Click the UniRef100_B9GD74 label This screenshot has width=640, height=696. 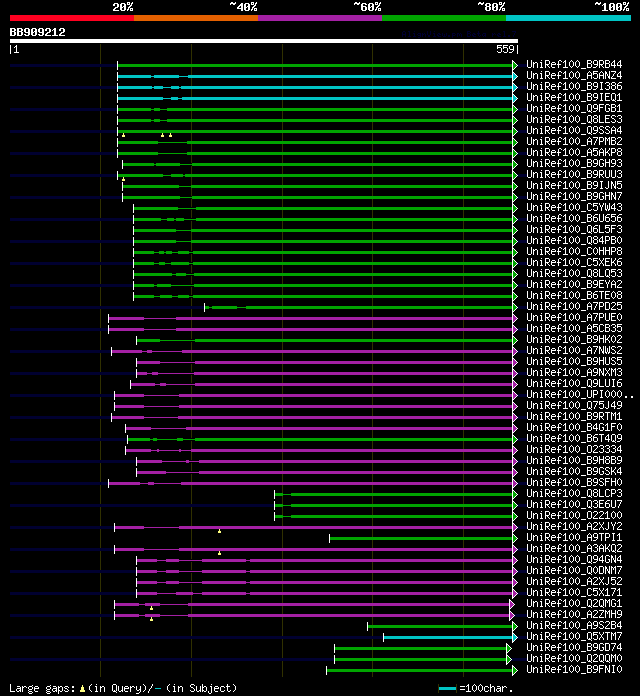pyautogui.click(x=574, y=648)
